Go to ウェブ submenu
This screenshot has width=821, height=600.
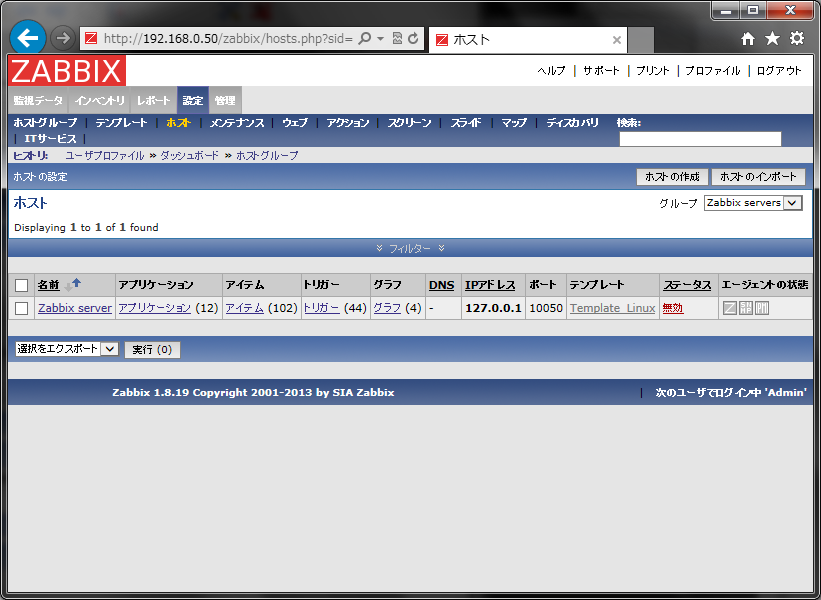(x=295, y=123)
